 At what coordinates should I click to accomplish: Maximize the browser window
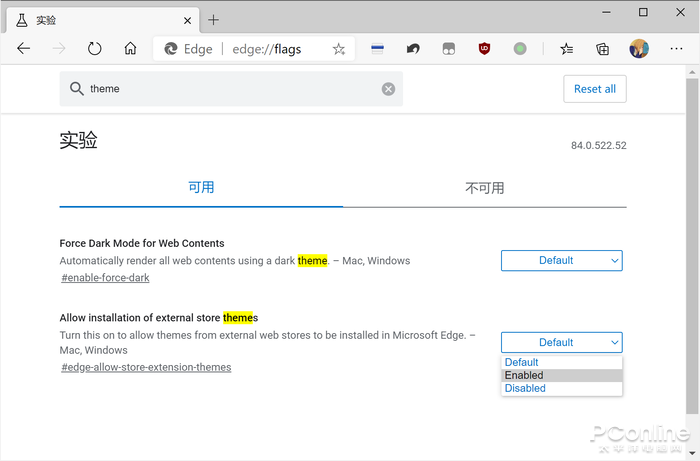pos(643,12)
